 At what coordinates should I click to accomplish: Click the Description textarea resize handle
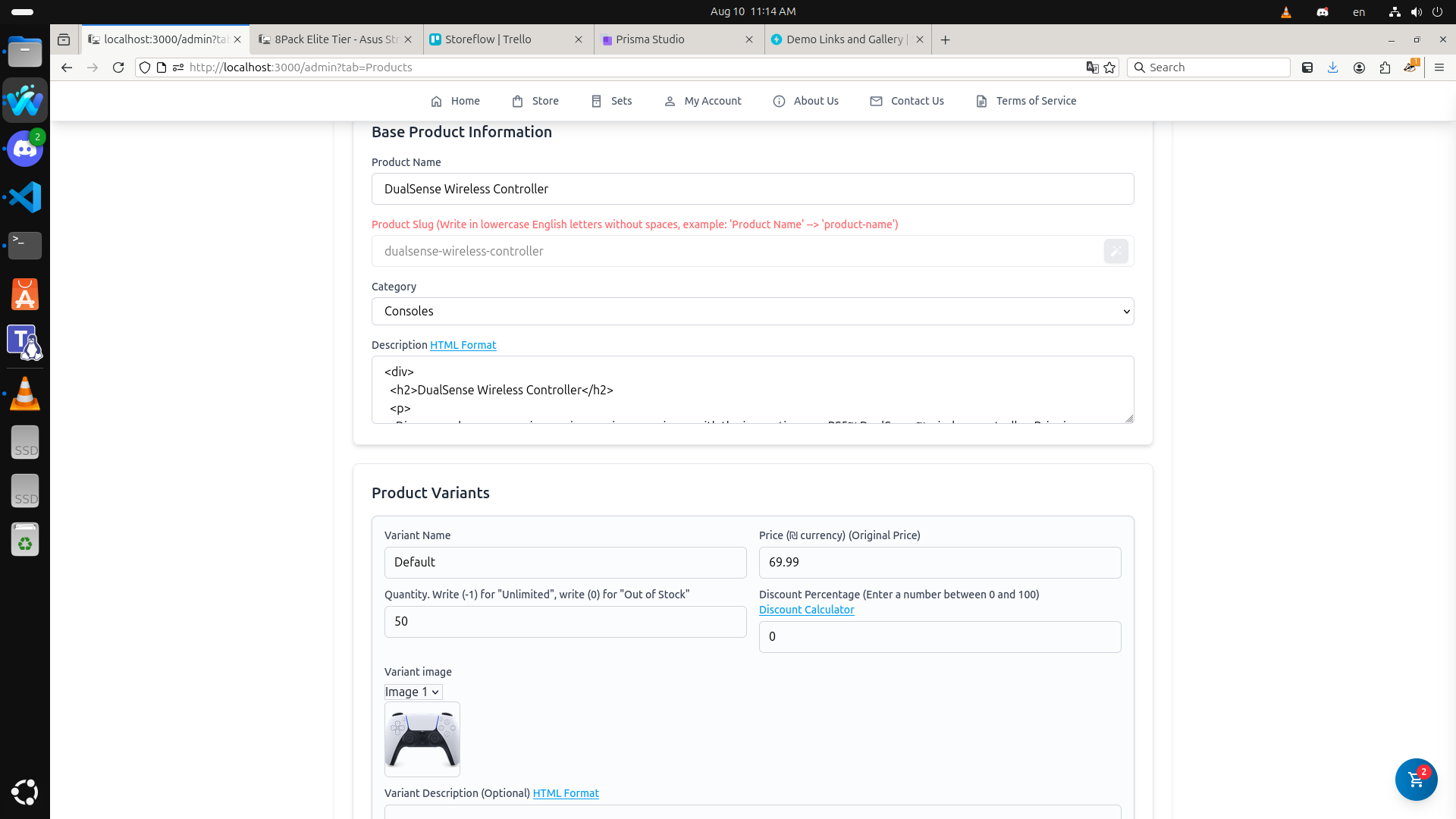1128,418
